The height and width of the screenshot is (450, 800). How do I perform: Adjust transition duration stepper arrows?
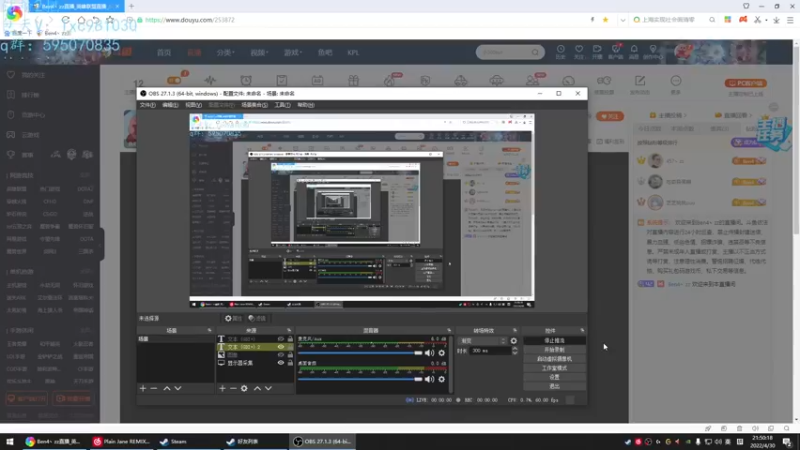click(x=514, y=351)
